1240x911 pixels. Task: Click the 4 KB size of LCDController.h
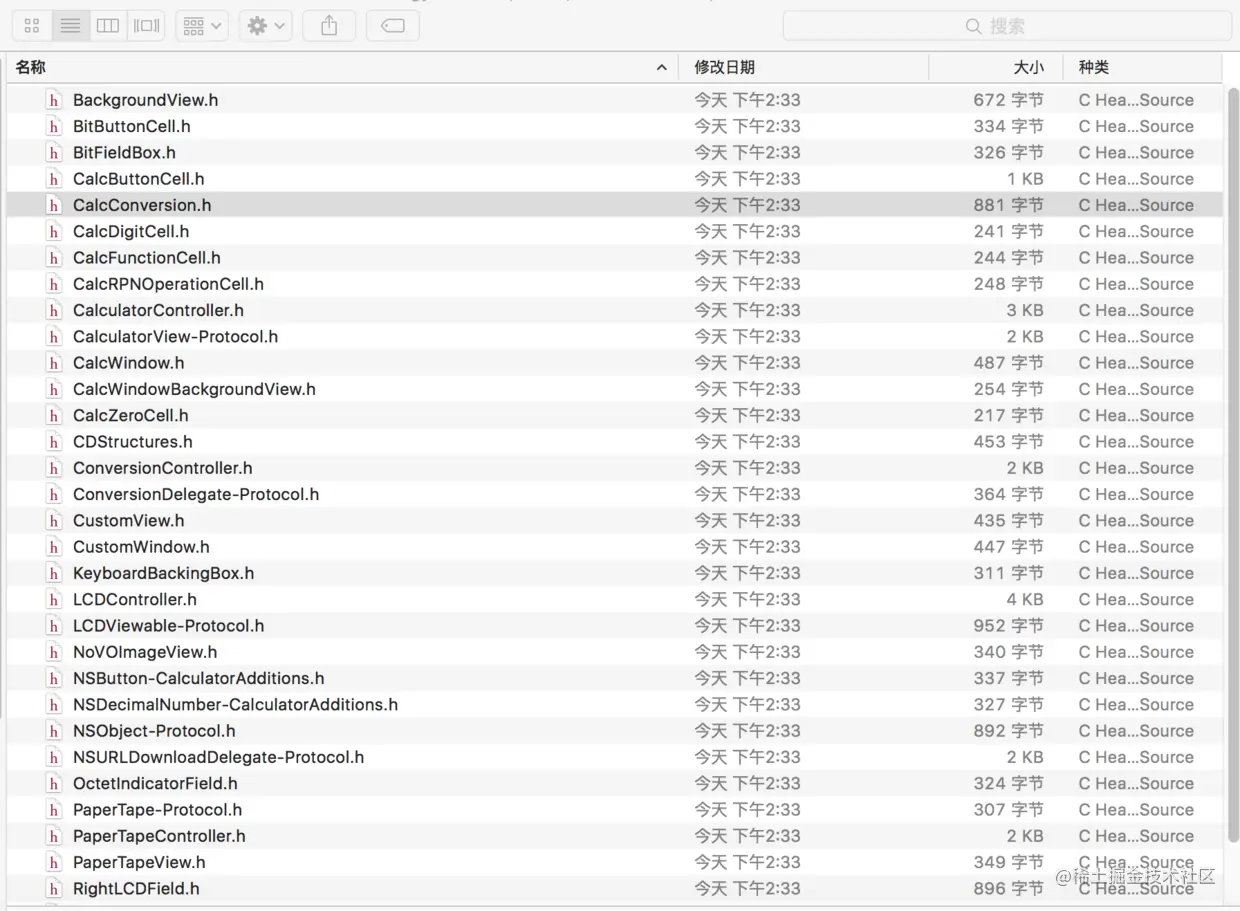coord(1025,599)
